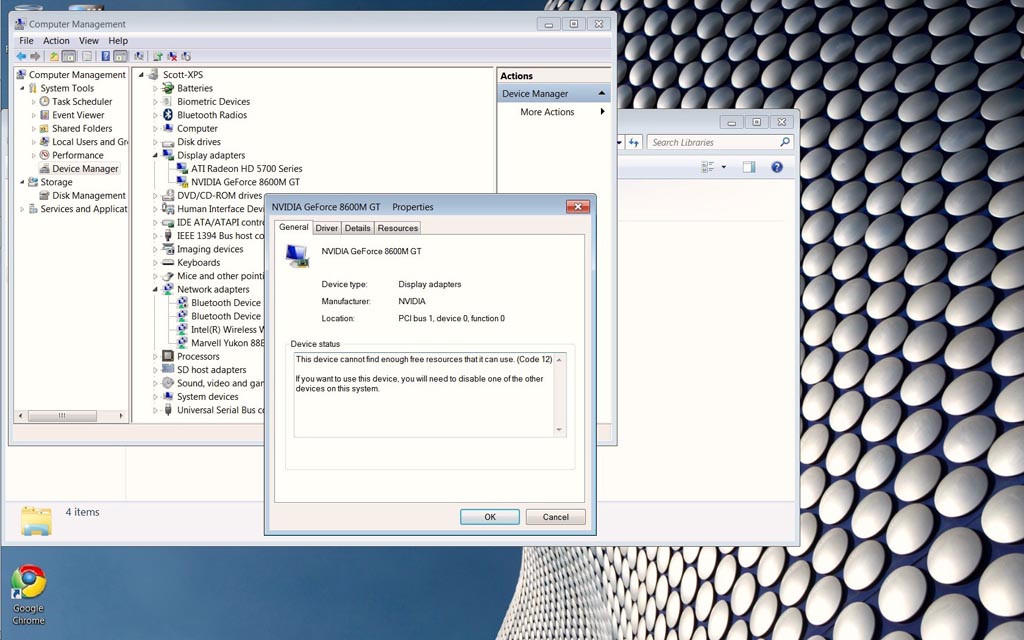Select ATI Radeon HD 5700 Series
Viewport: 1024px width, 640px height.
tap(246, 168)
